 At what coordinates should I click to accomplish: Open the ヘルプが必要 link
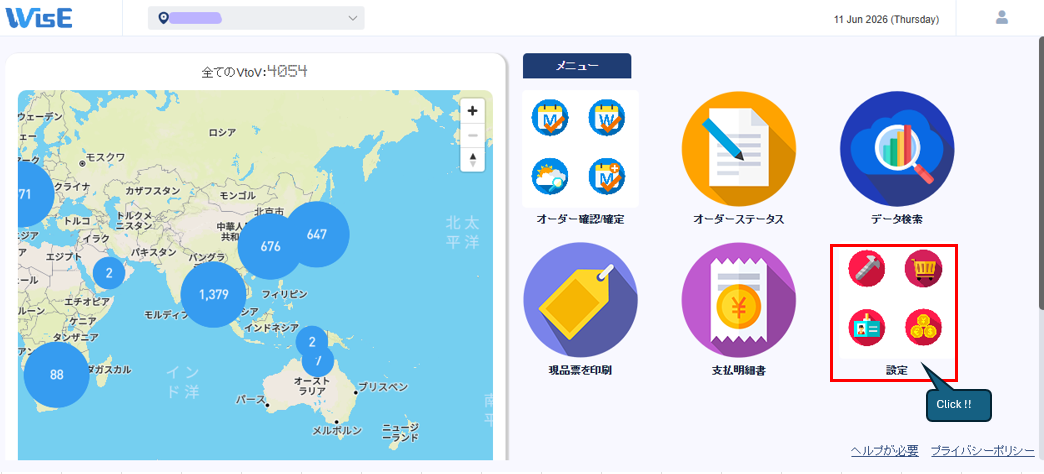[x=884, y=451]
